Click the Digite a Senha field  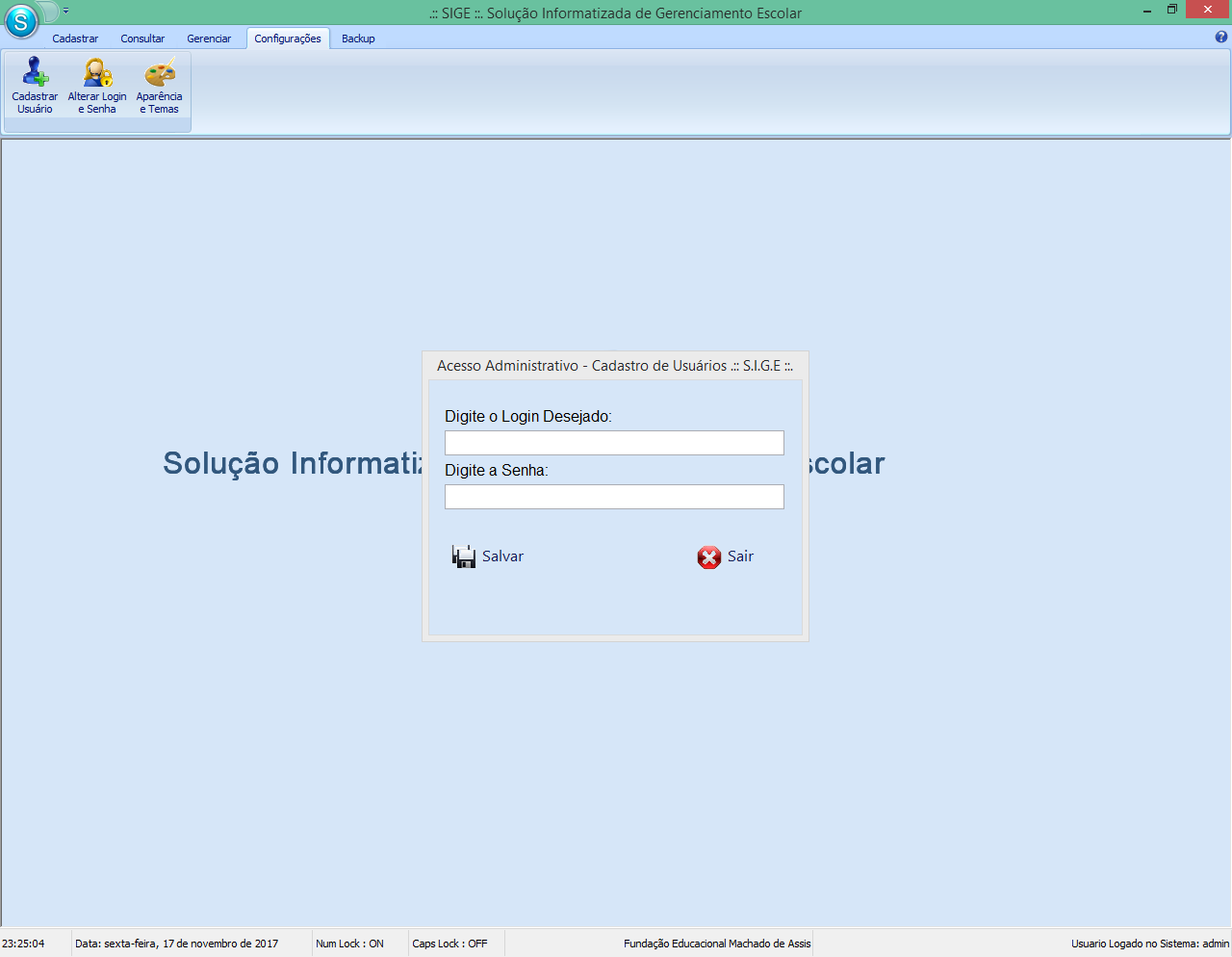614,496
